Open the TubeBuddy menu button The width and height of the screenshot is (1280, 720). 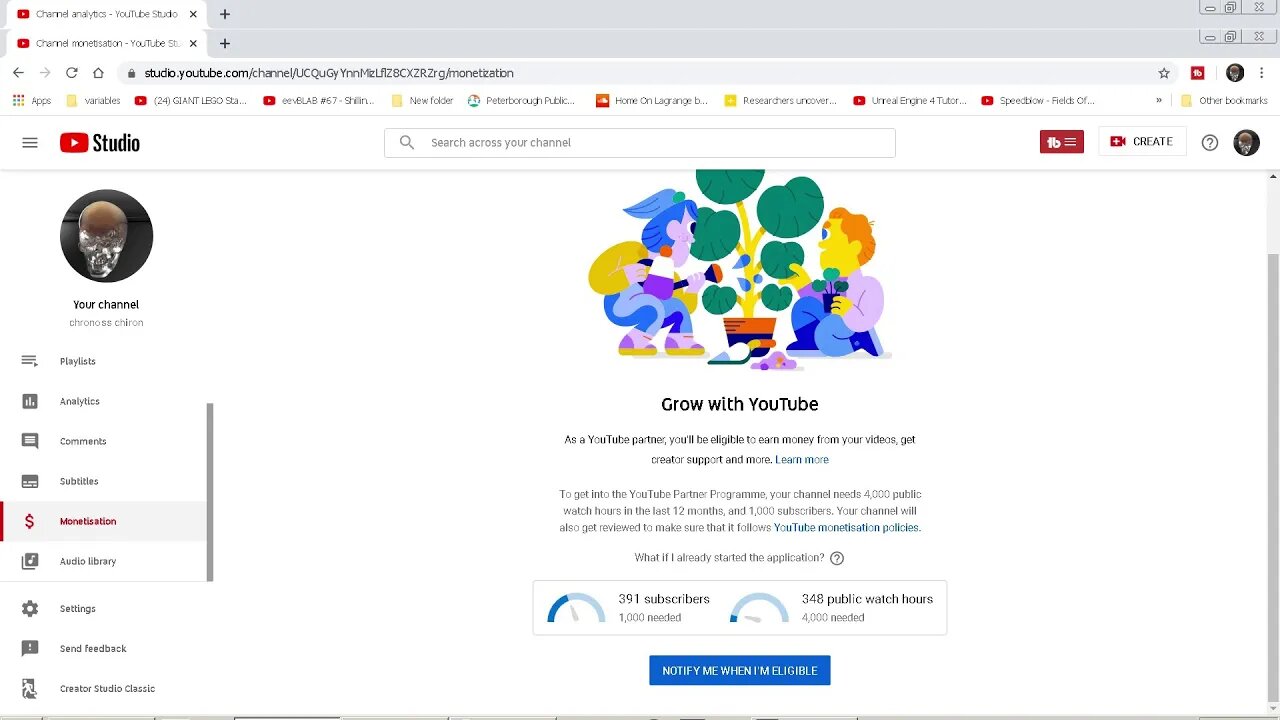click(x=1061, y=142)
